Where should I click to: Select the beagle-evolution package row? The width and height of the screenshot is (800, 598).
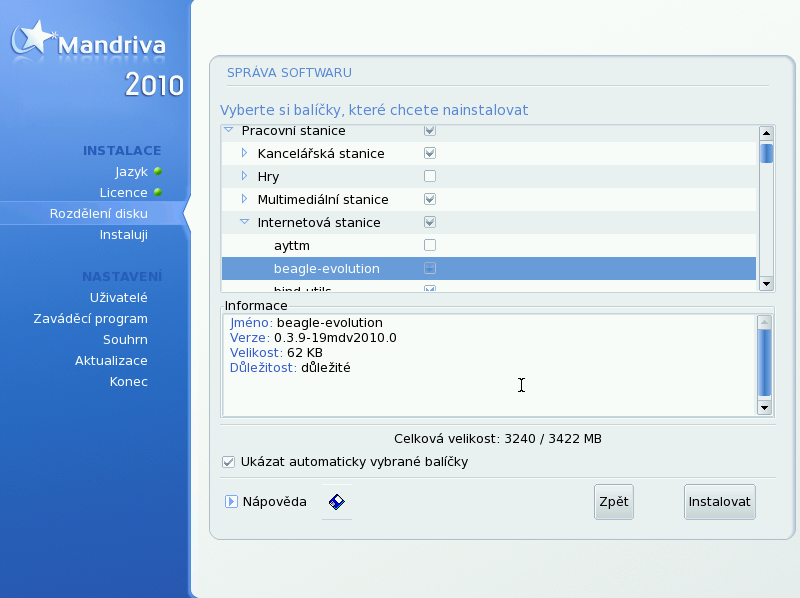[489, 268]
